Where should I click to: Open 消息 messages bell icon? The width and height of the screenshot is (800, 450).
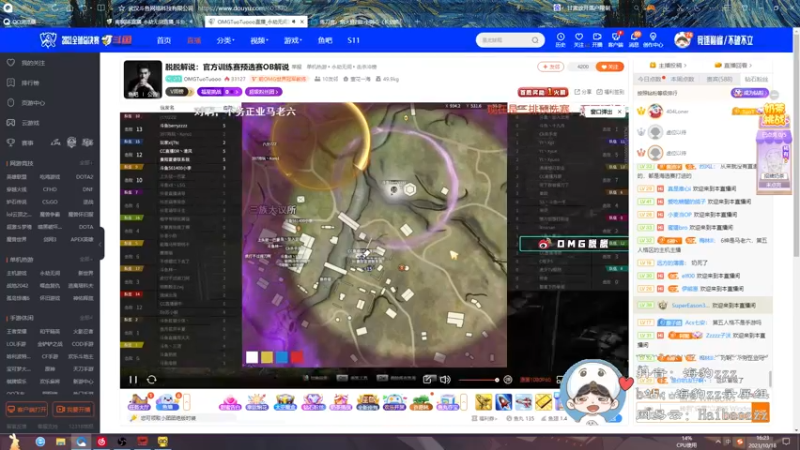click(634, 40)
